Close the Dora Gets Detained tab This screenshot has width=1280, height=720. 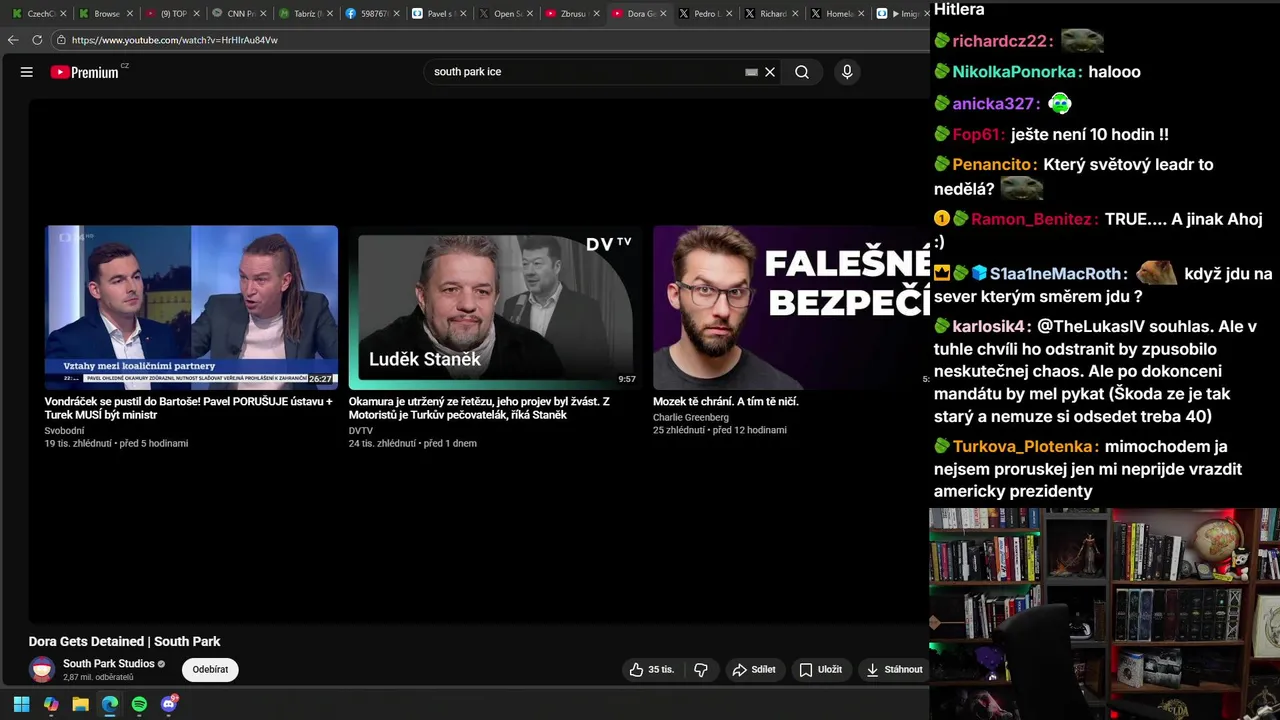[663, 14]
